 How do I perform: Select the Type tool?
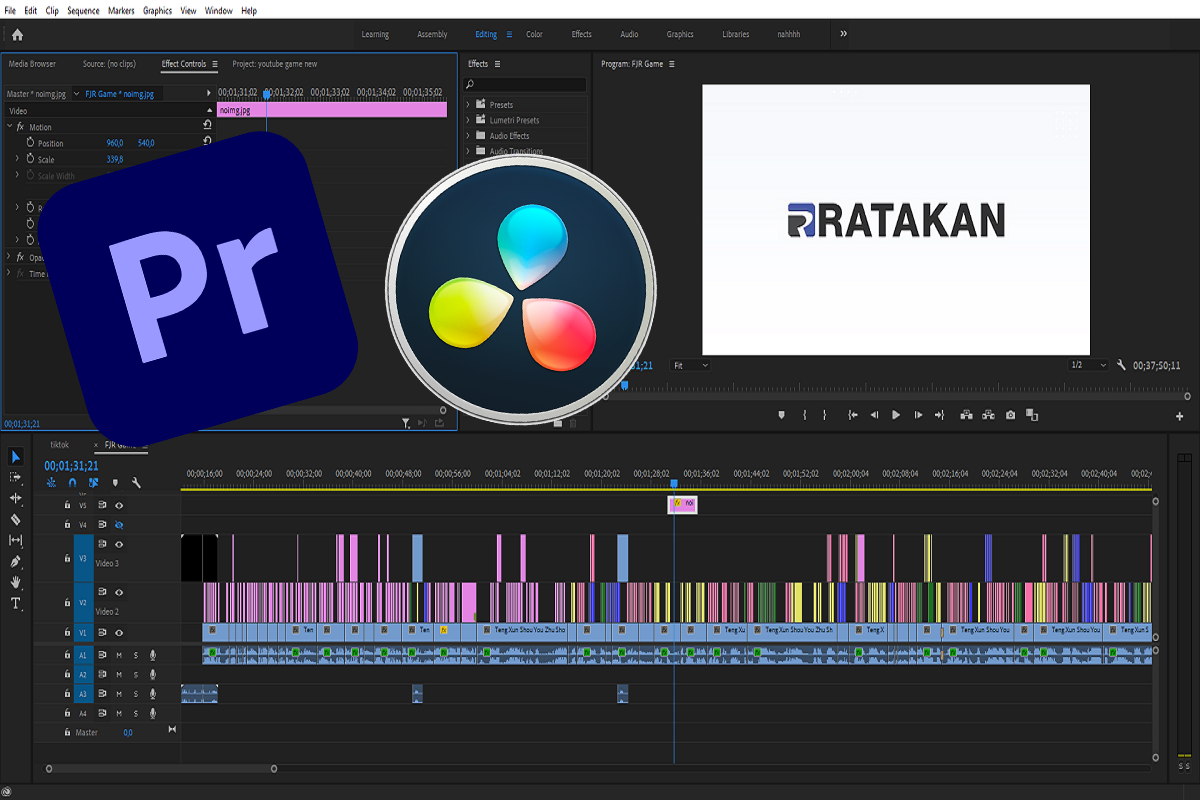click(x=16, y=603)
